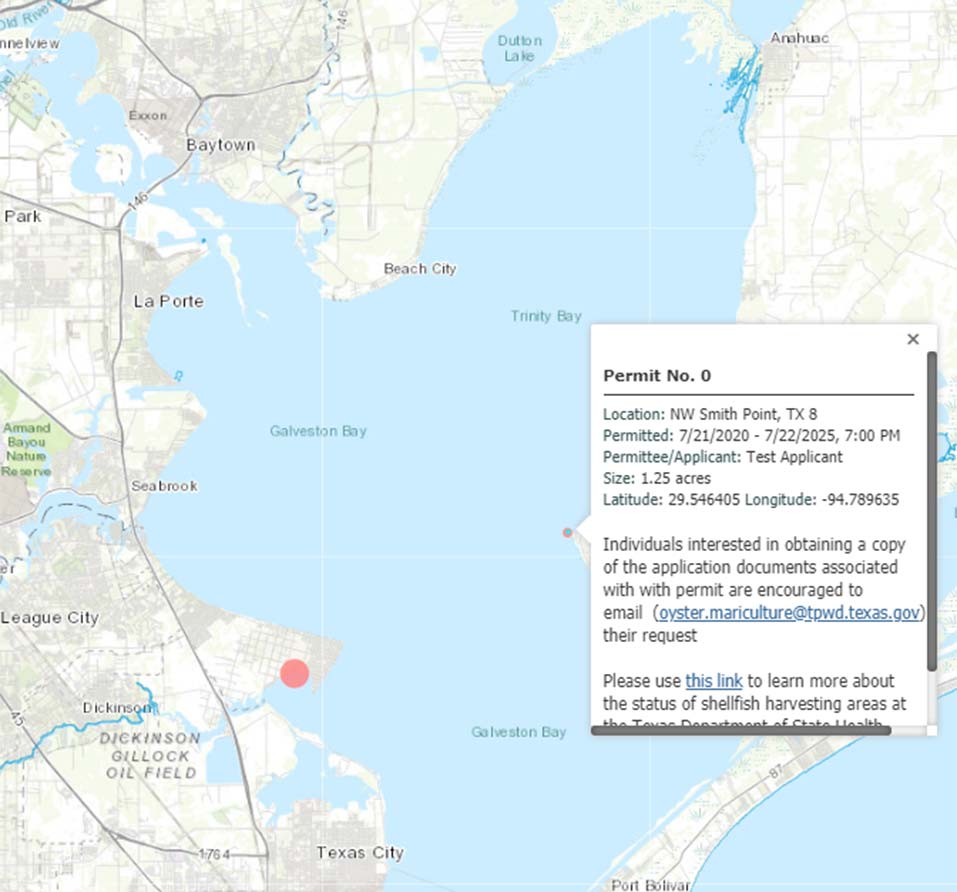Click the Texas City label on the map
The height and width of the screenshot is (892, 957).
click(x=359, y=853)
